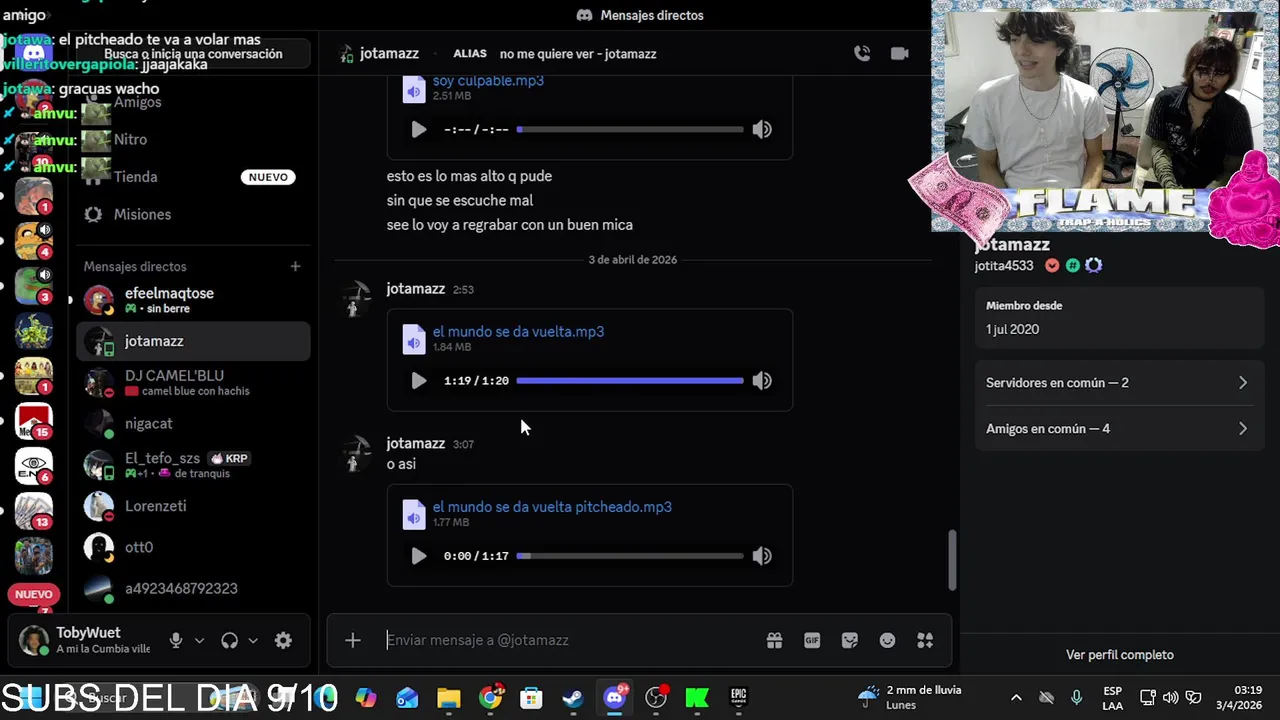Open server with 13 notifications badge
Screen dimensions: 1280x720
(x=33, y=511)
